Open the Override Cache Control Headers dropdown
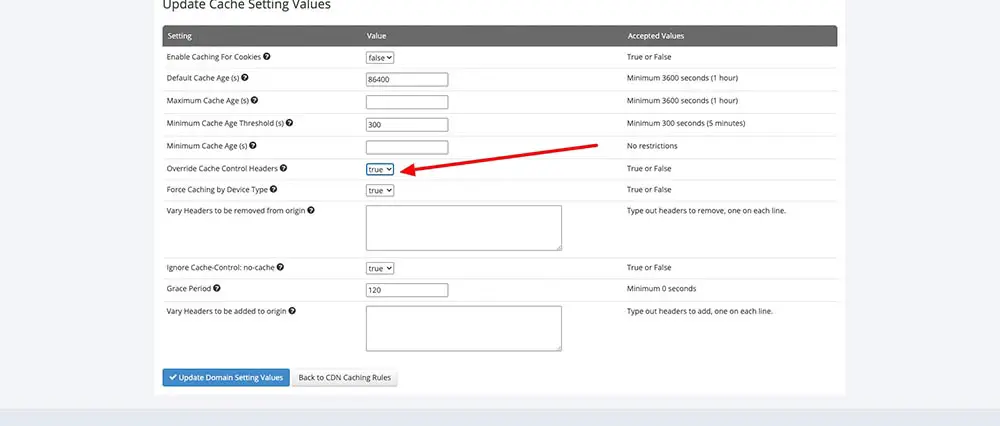This screenshot has height=426, width=1000. (x=380, y=169)
